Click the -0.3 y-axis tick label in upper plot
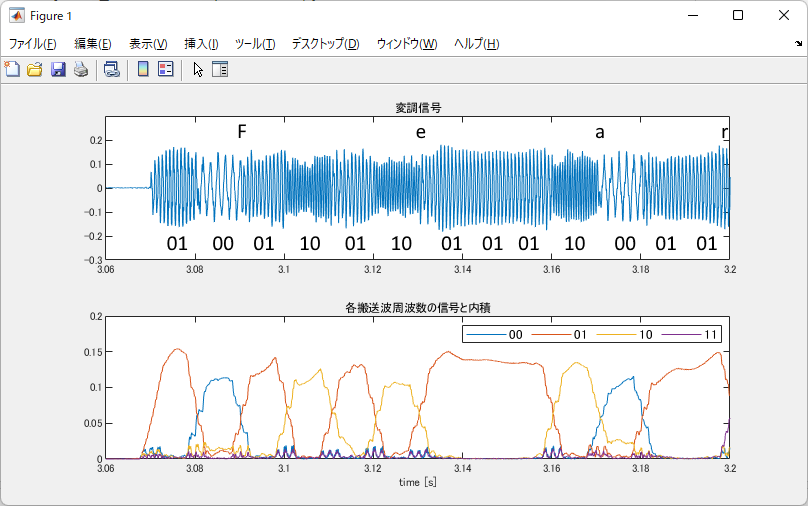Screen dimensions: 808x506 tap(93, 260)
